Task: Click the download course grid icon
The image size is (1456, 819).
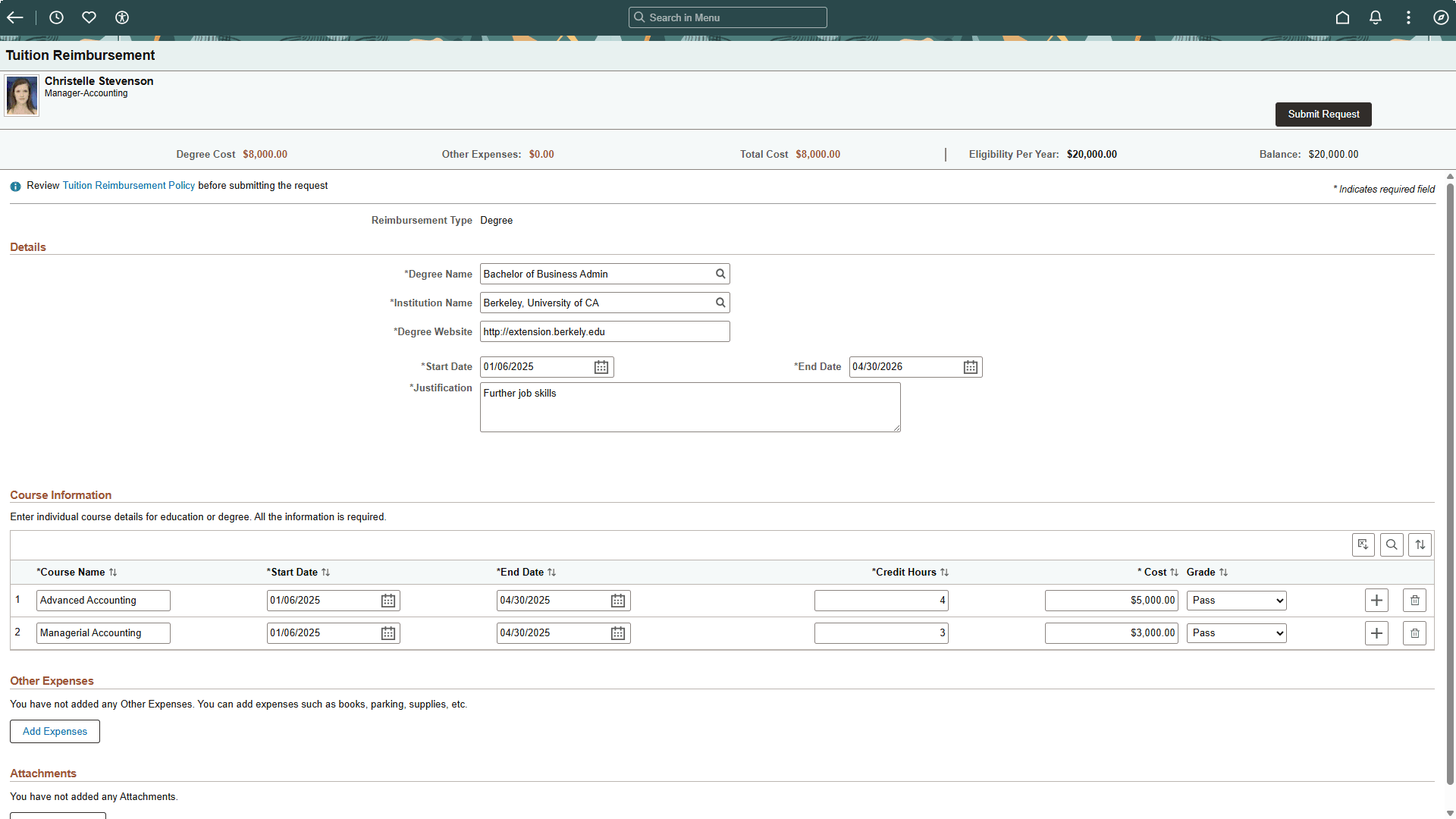Action: [1363, 544]
